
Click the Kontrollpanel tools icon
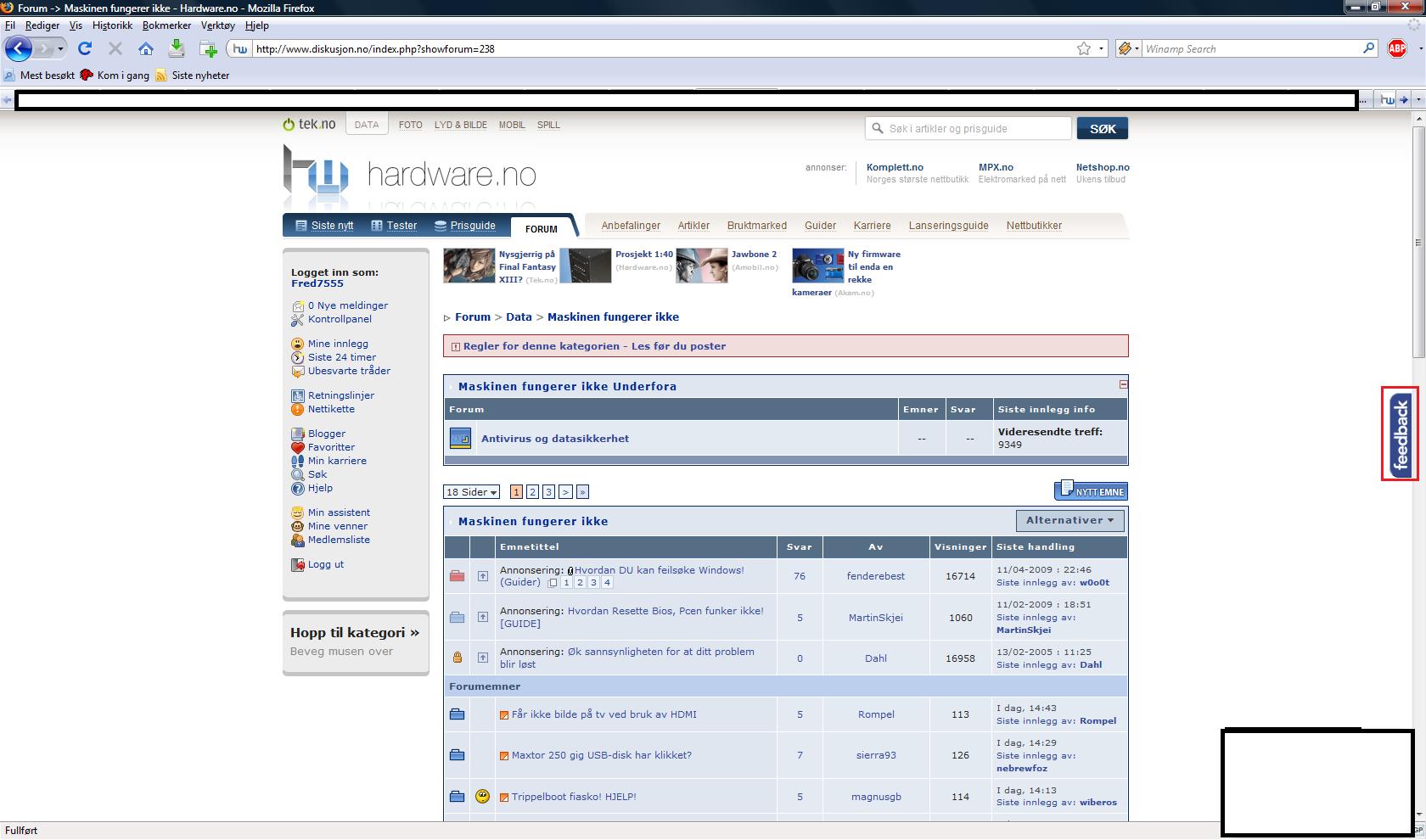297,320
